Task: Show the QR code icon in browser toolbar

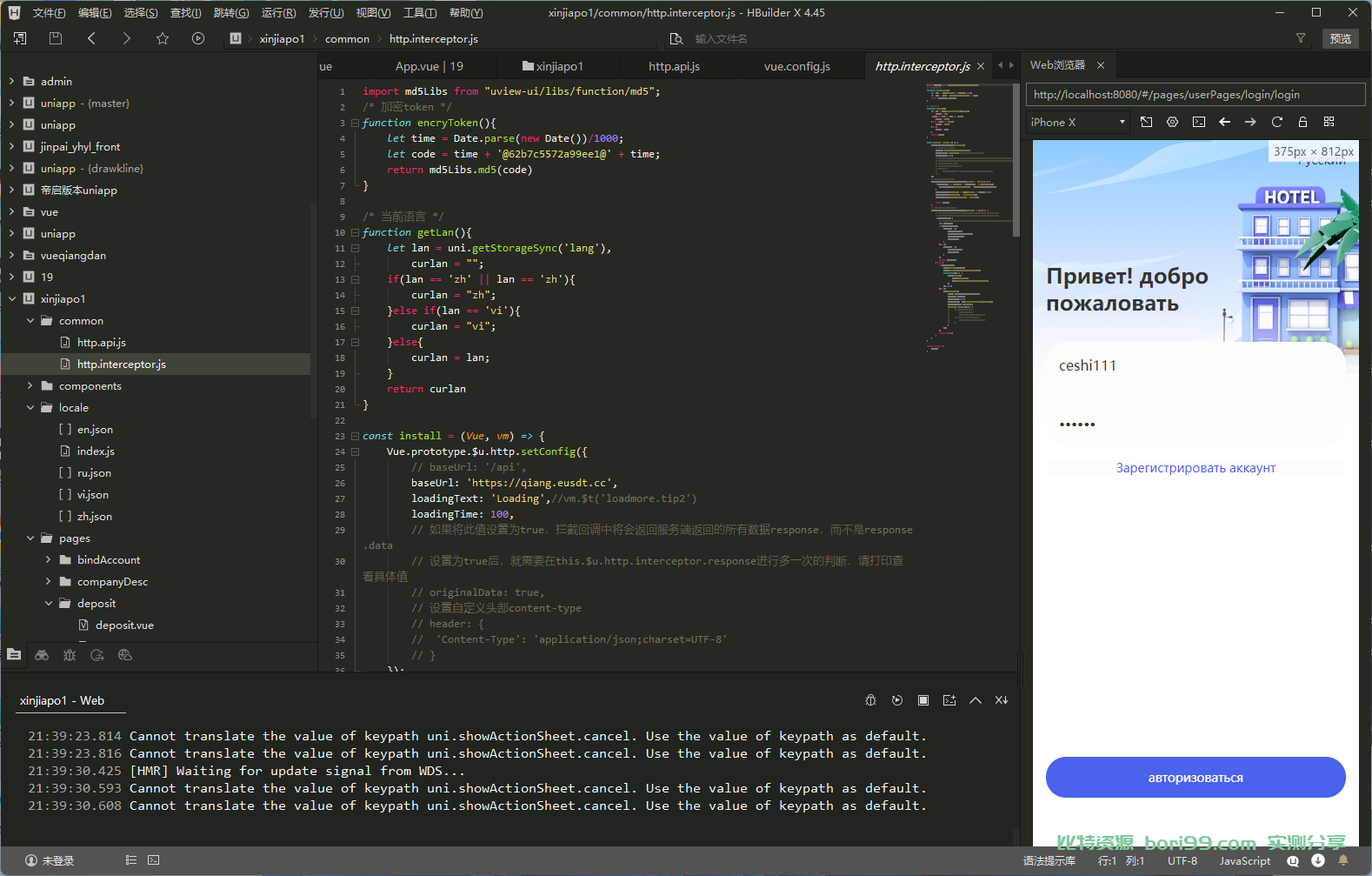Action: click(1329, 122)
